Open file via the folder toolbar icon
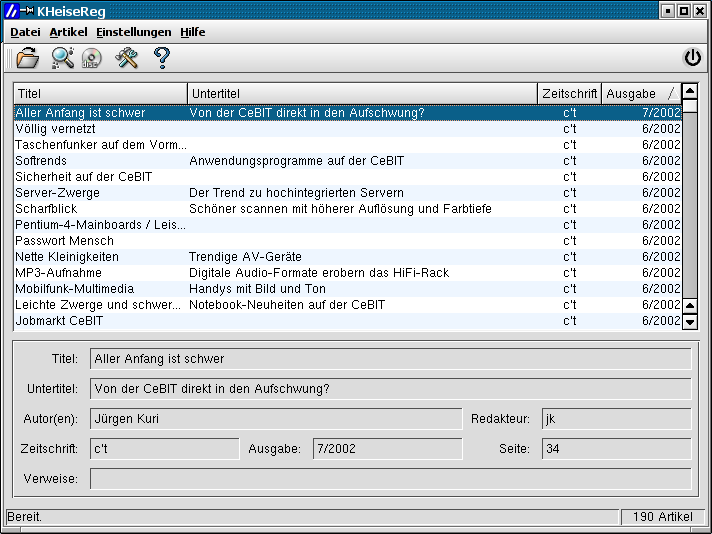The image size is (712, 534). point(28,58)
